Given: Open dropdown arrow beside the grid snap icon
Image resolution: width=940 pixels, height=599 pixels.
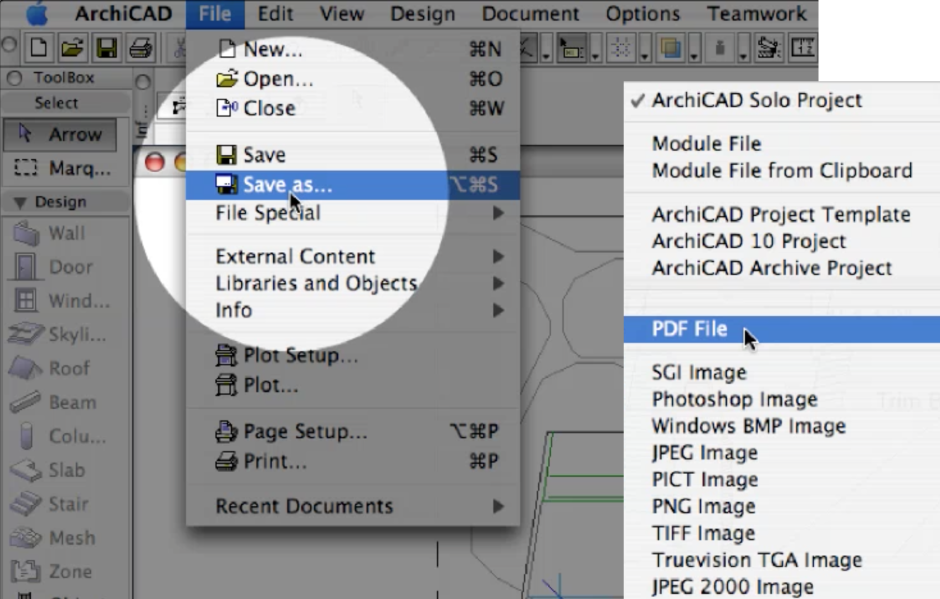Looking at the screenshot, I should 644,55.
